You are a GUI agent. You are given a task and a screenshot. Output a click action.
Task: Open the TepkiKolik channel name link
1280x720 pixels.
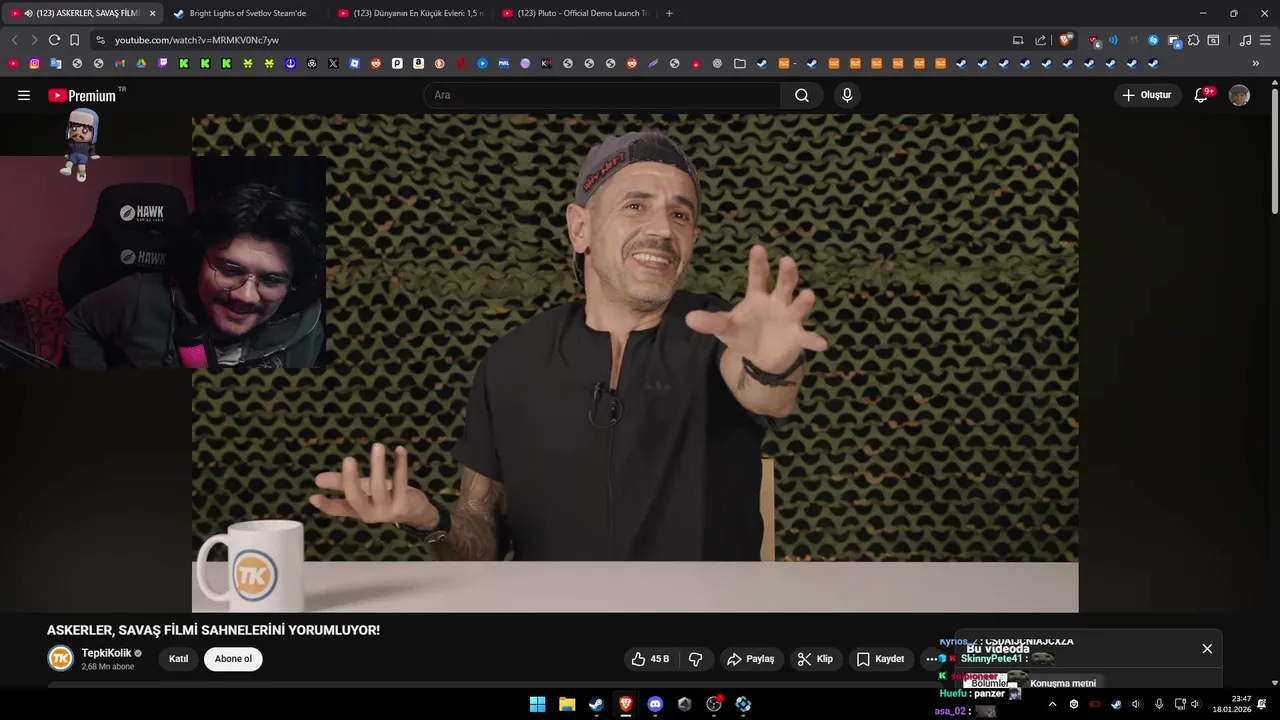(x=107, y=653)
